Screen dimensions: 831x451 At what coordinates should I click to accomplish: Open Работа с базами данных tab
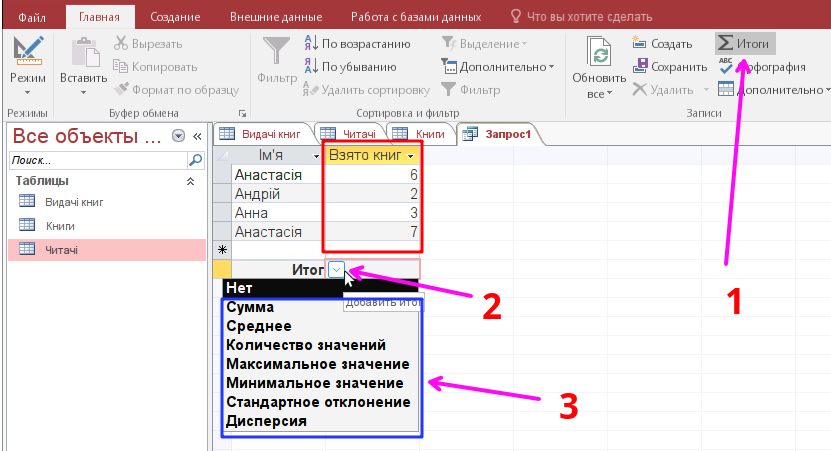[416, 17]
